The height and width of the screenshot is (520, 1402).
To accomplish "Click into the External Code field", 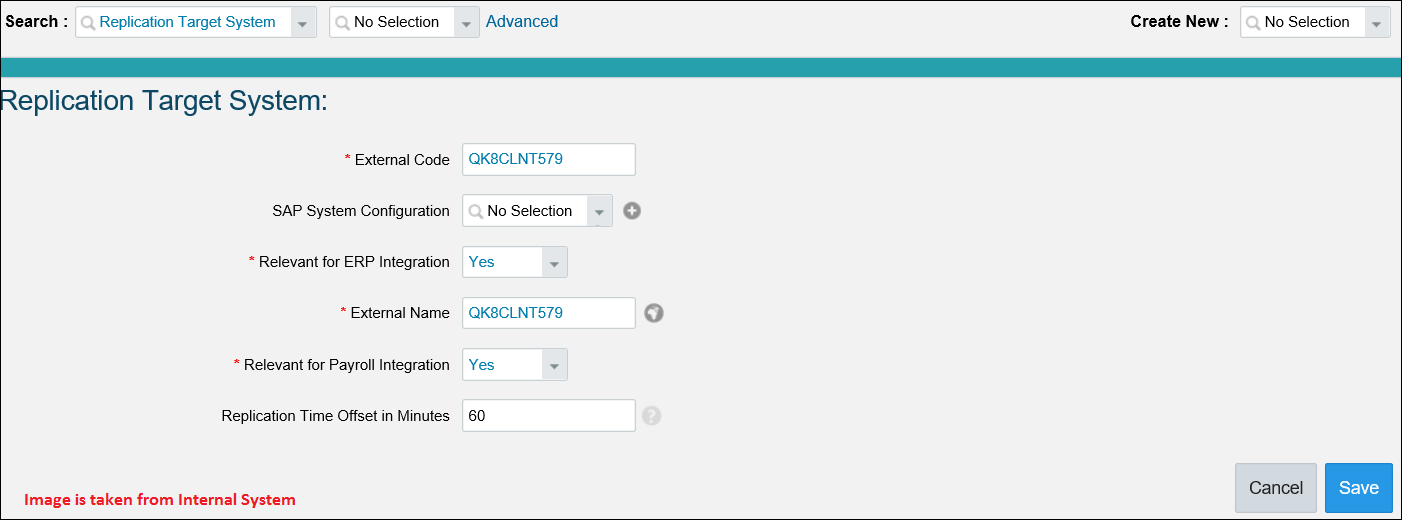I will click(x=549, y=159).
